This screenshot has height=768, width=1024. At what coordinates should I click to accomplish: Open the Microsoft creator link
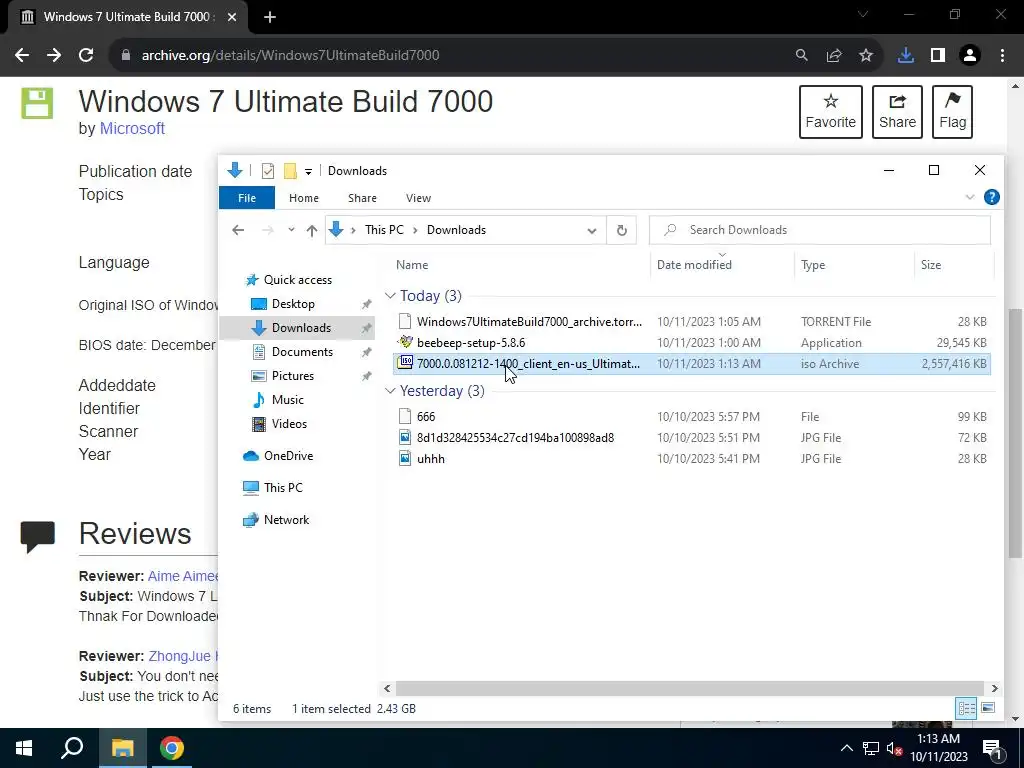click(x=132, y=129)
